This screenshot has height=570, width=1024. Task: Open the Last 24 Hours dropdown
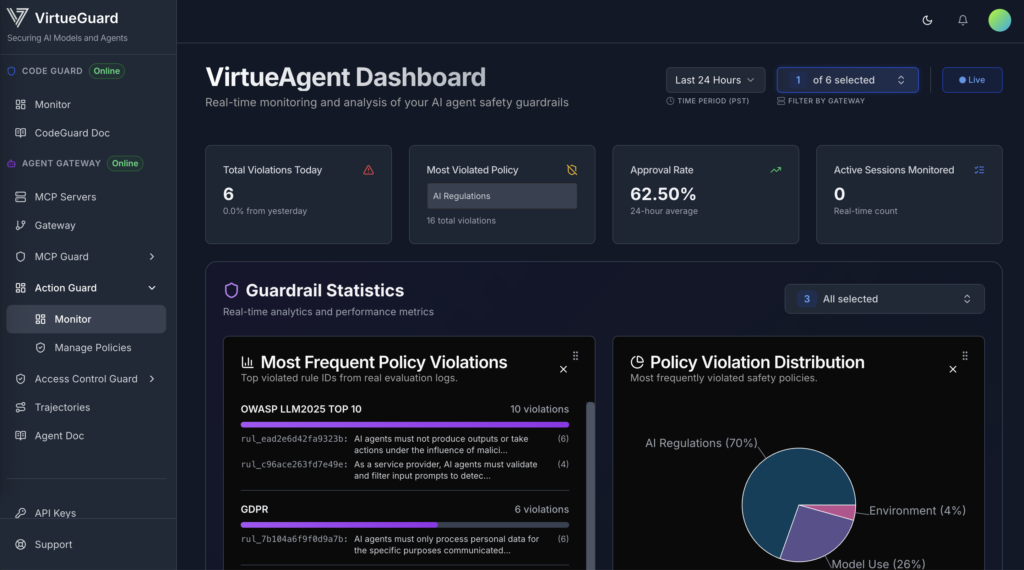point(716,80)
